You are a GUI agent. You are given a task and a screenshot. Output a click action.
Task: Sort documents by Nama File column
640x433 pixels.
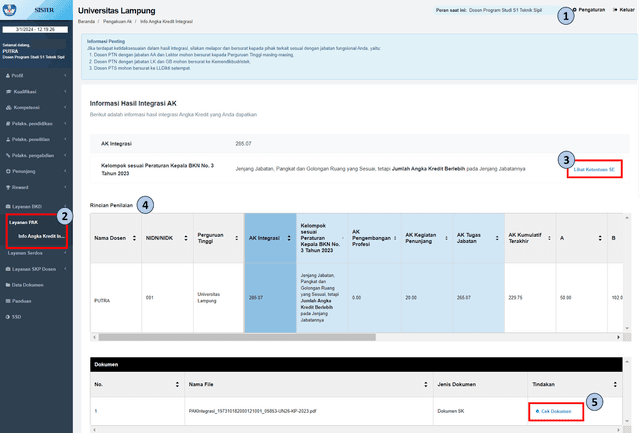click(x=426, y=384)
